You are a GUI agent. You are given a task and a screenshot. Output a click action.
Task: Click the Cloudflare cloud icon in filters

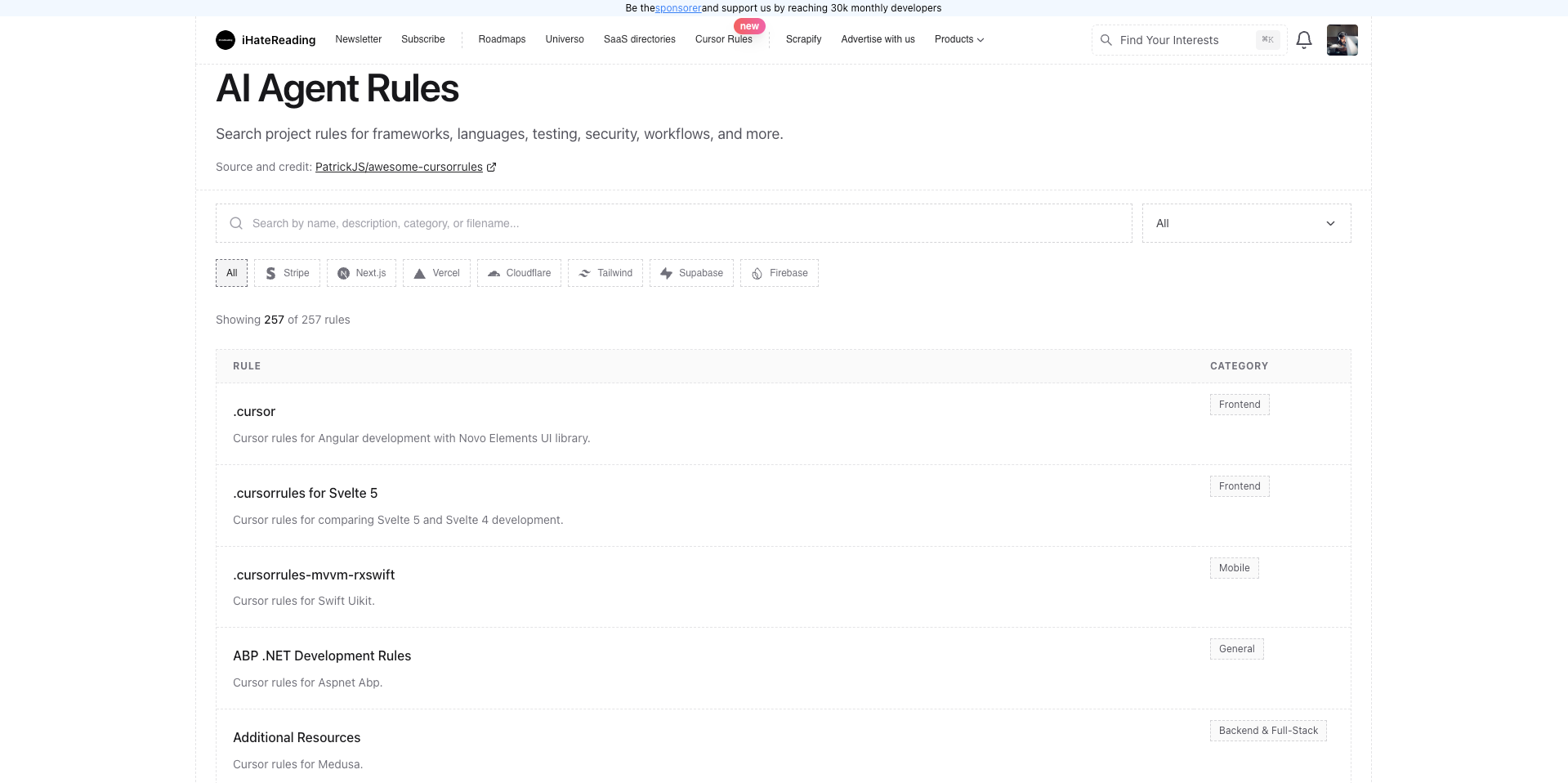(494, 273)
